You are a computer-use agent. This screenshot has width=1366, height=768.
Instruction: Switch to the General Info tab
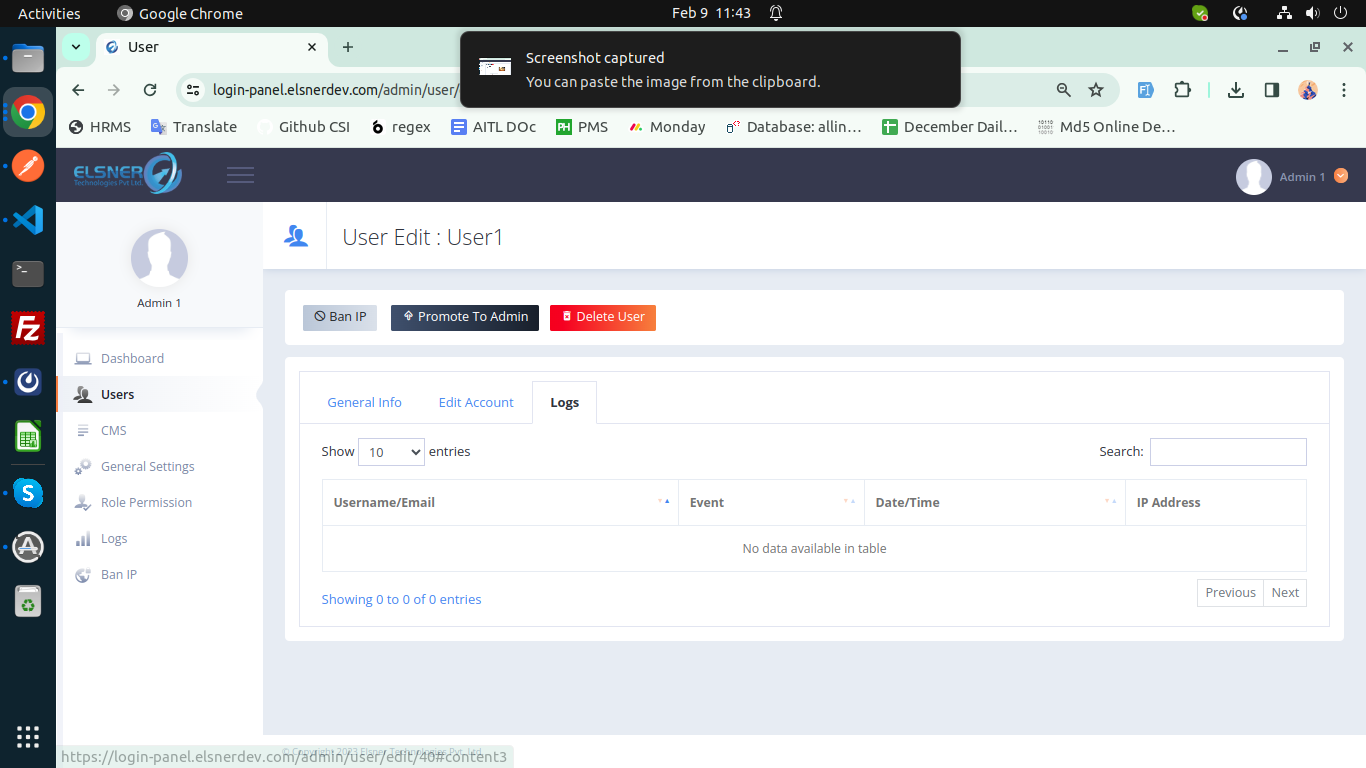(x=364, y=402)
